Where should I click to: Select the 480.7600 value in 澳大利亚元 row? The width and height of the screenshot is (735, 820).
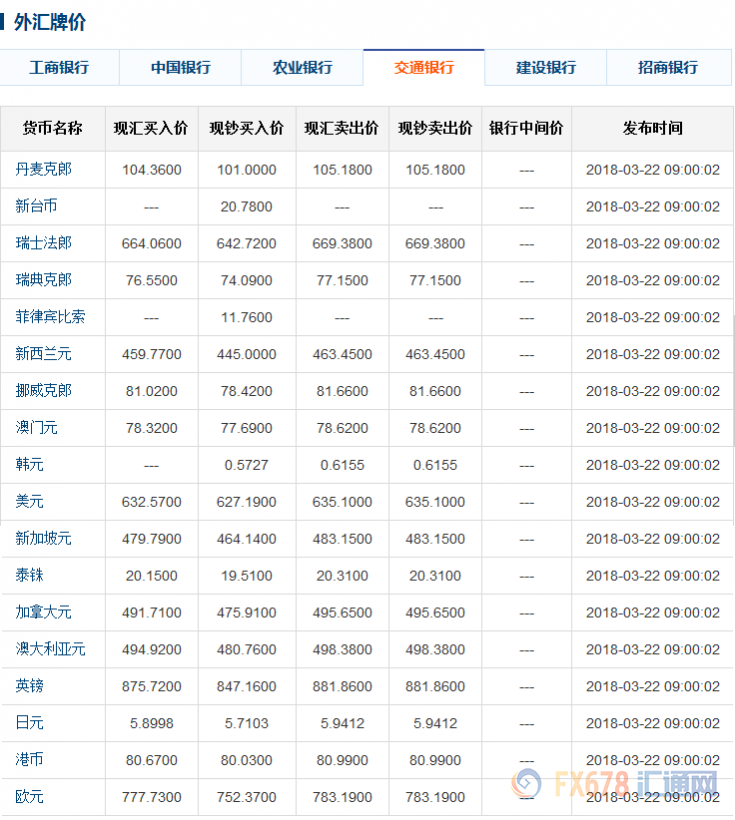[246, 650]
